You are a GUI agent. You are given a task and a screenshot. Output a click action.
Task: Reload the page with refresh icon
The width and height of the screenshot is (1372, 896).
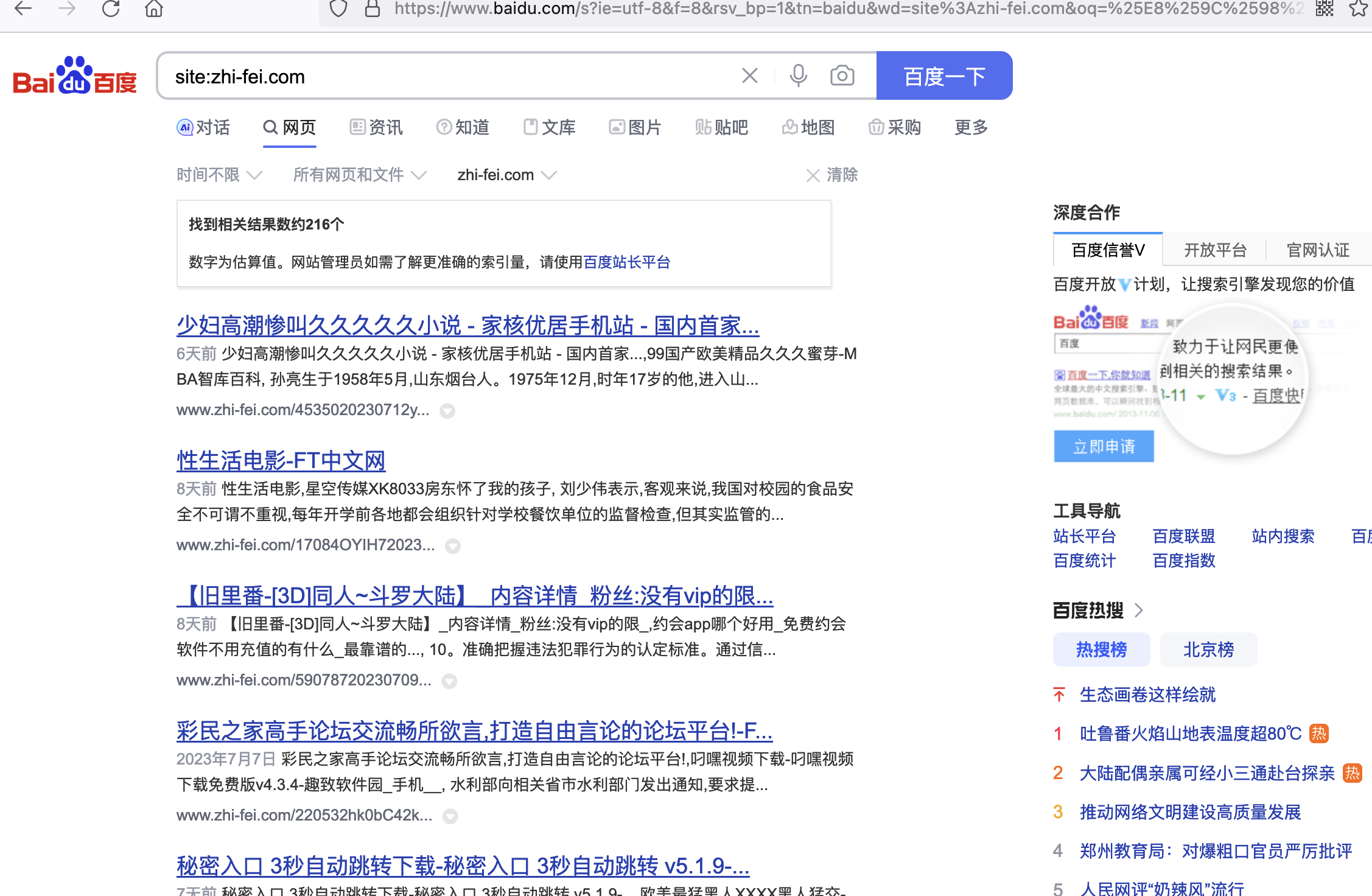pos(111,9)
